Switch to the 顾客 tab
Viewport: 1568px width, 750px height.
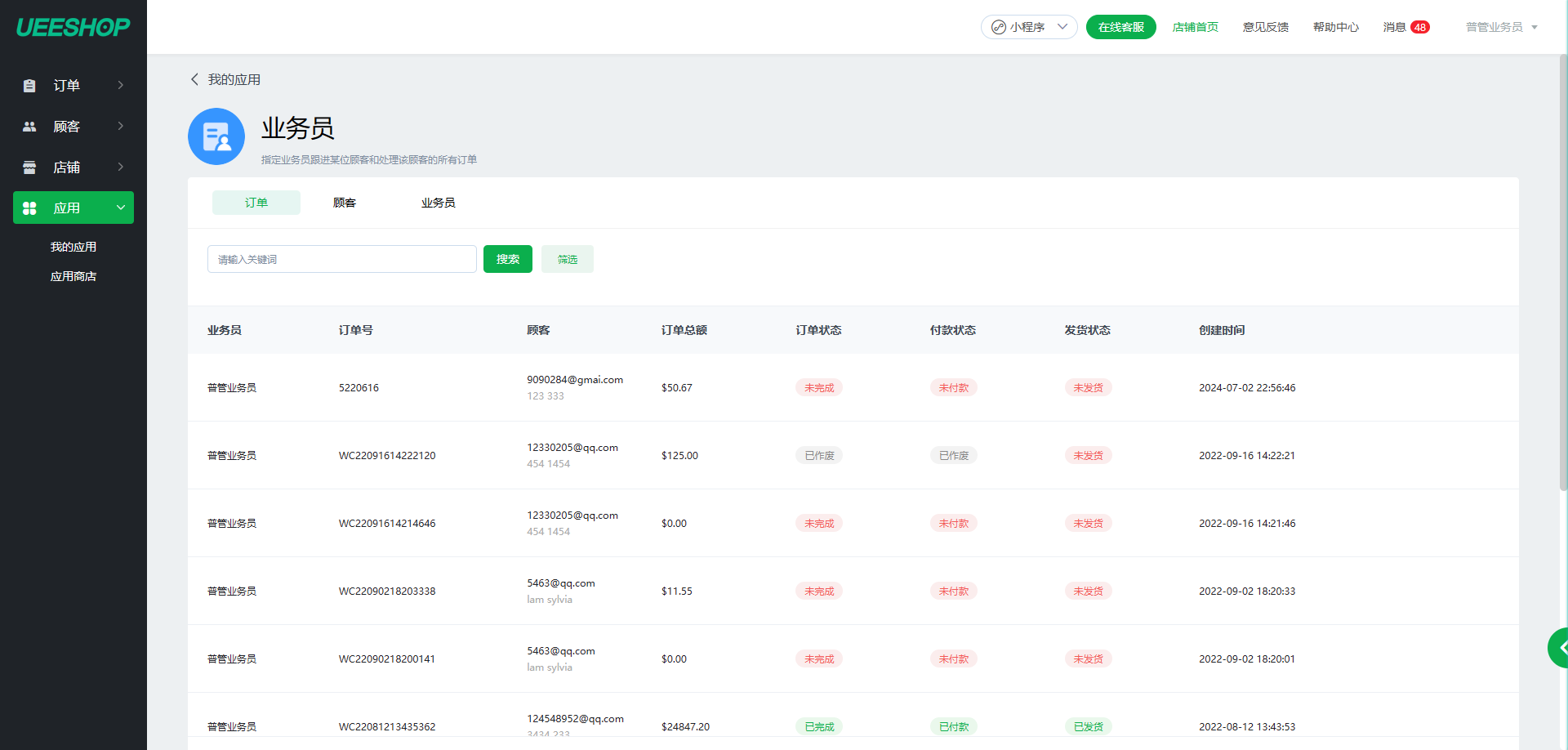[345, 203]
